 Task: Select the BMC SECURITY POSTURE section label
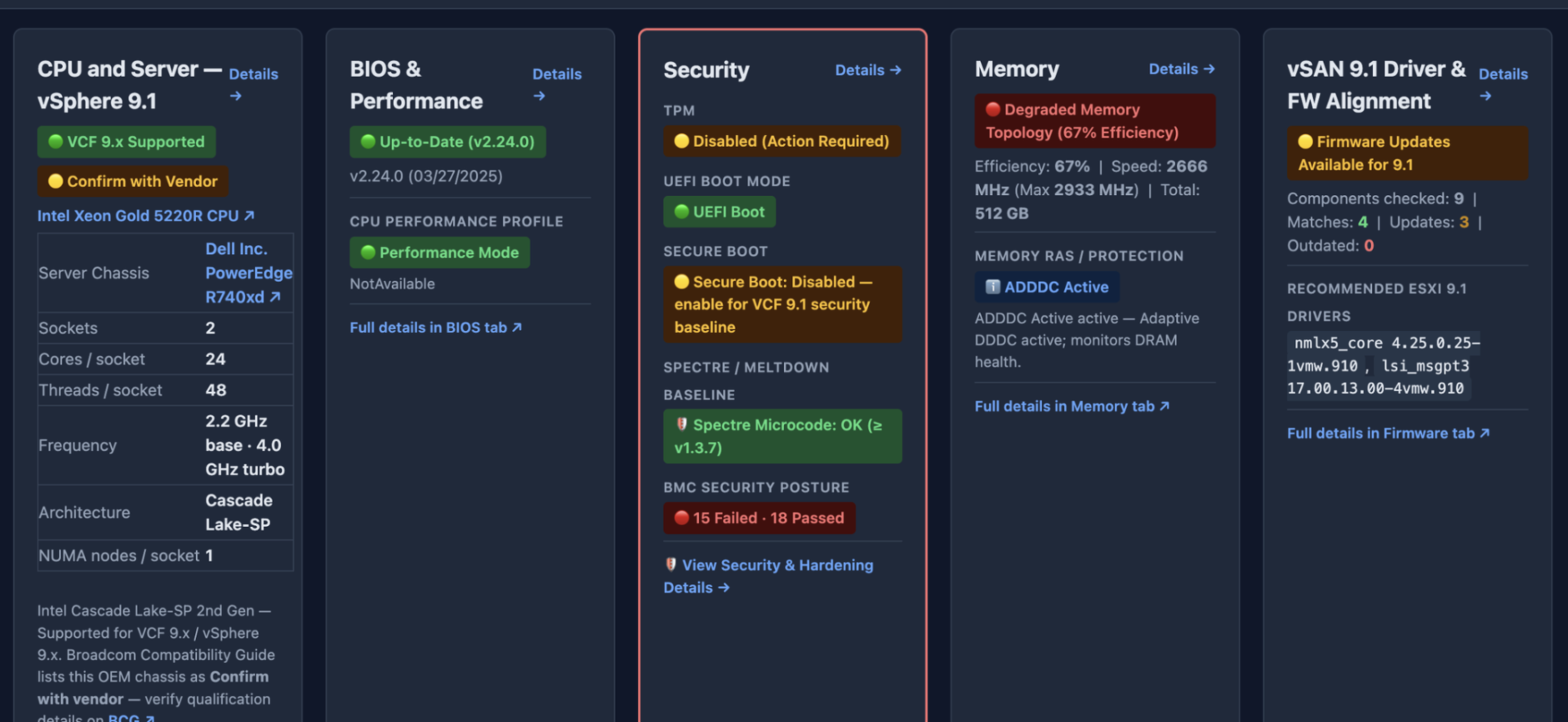click(756, 487)
